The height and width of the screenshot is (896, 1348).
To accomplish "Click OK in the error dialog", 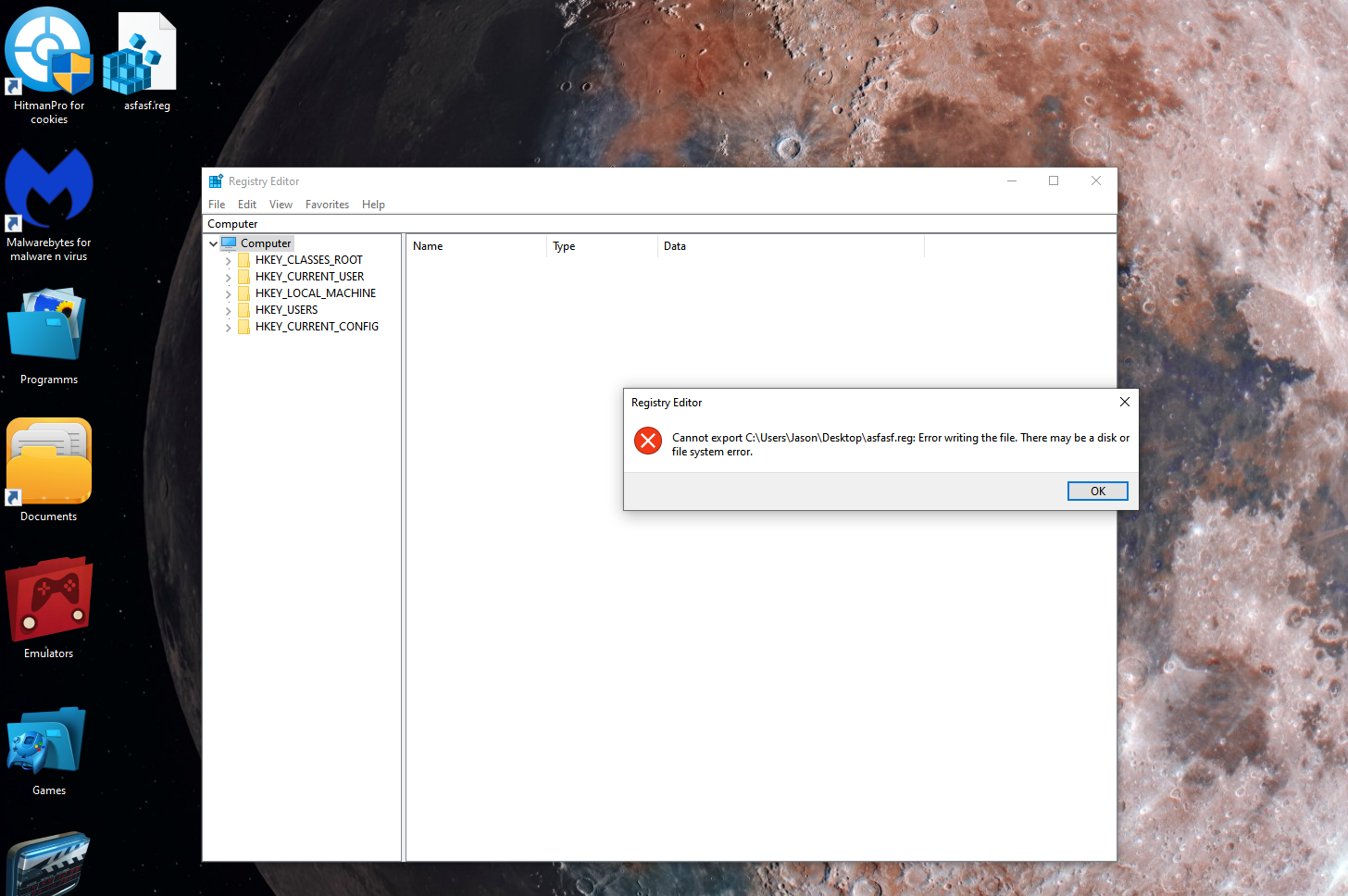I will [x=1098, y=492].
